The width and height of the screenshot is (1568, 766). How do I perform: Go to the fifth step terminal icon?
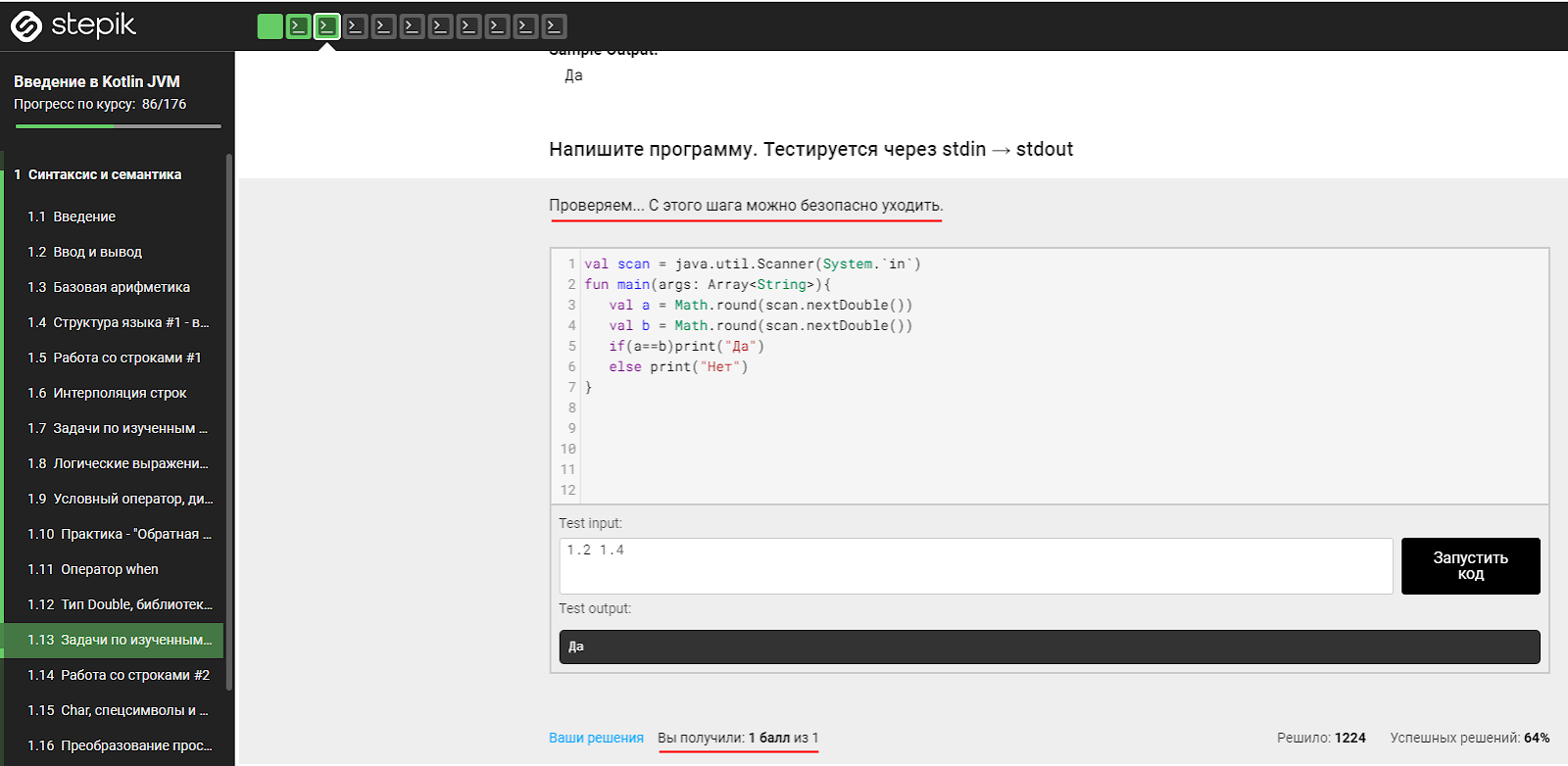click(x=383, y=26)
